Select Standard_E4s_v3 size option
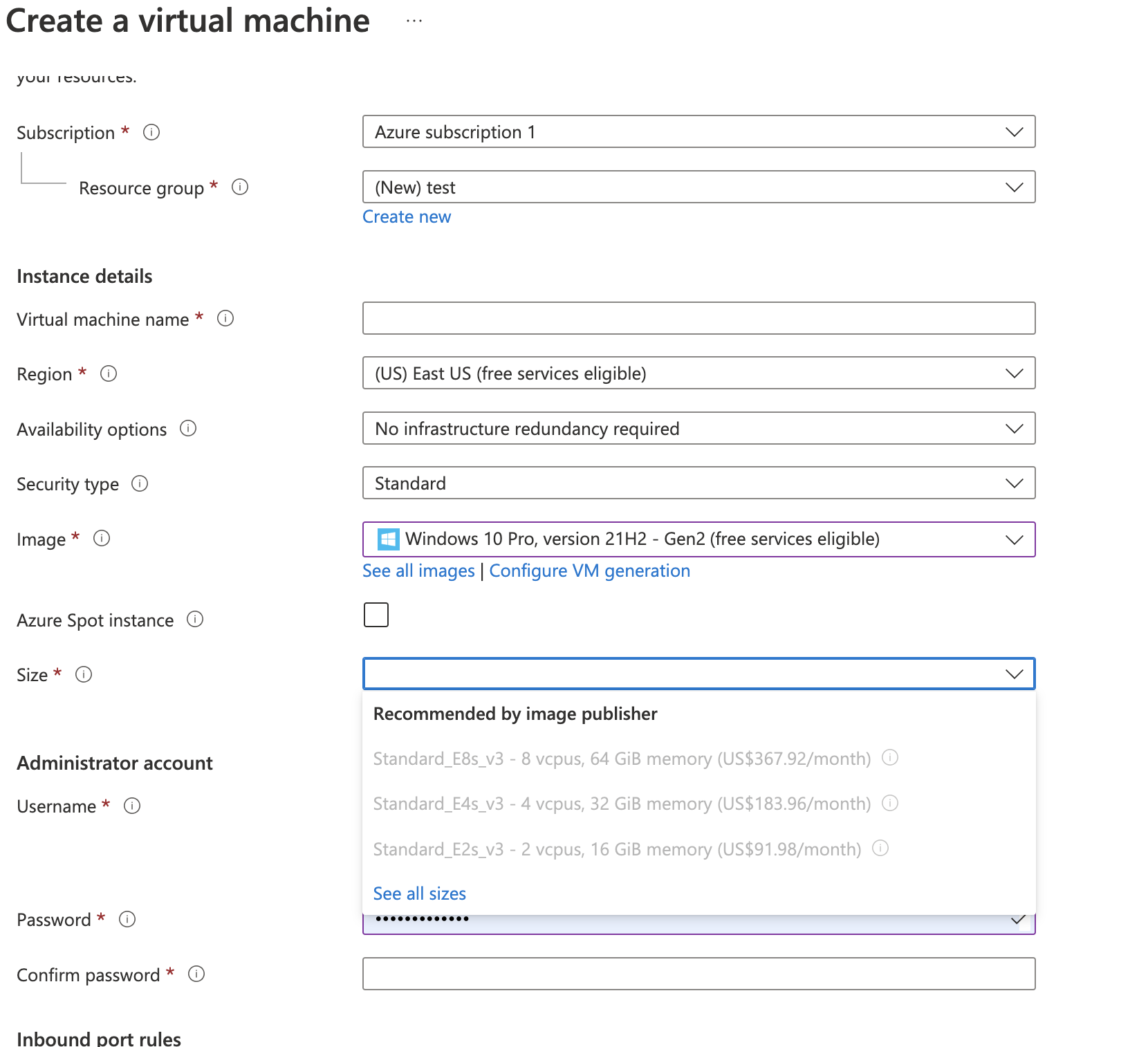The image size is (1148, 1047). (698, 804)
